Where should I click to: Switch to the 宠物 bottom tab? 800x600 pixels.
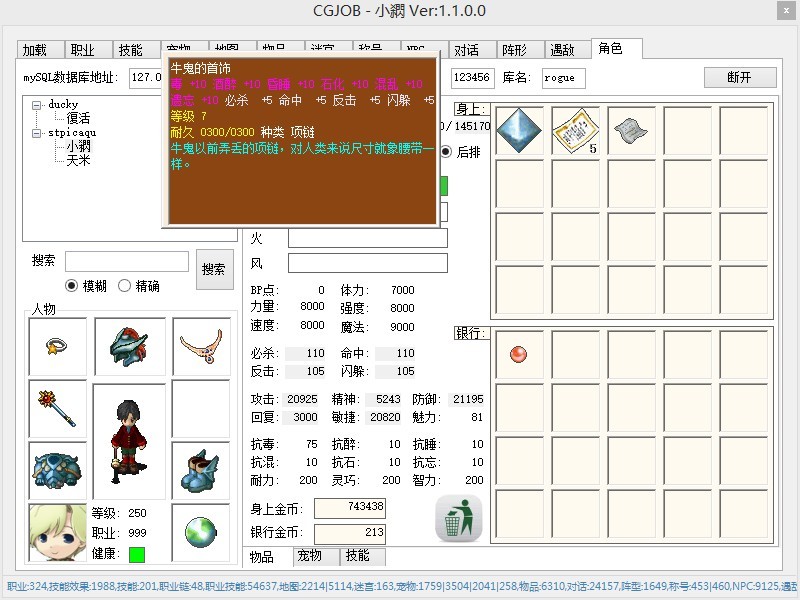(x=310, y=555)
